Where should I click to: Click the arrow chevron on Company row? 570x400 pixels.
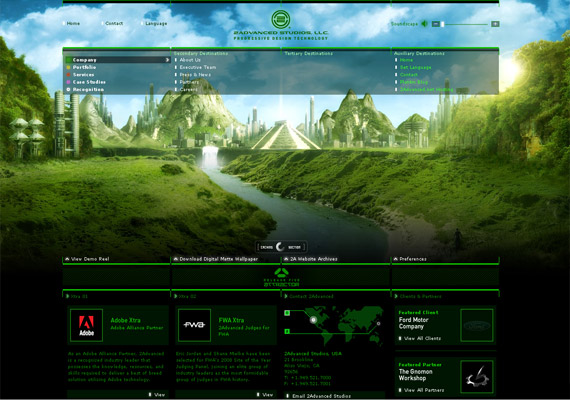point(167,60)
